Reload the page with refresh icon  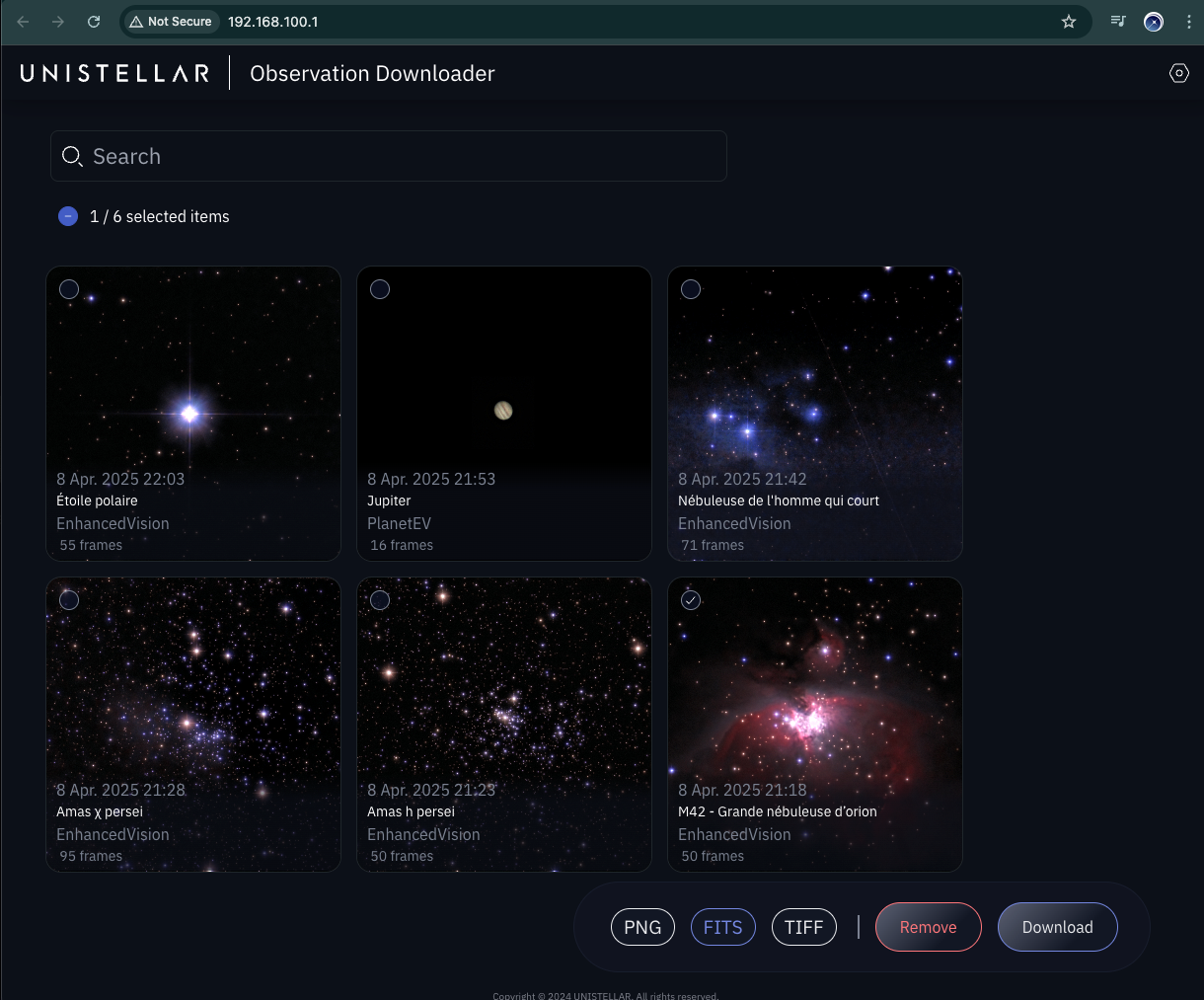pos(94,22)
